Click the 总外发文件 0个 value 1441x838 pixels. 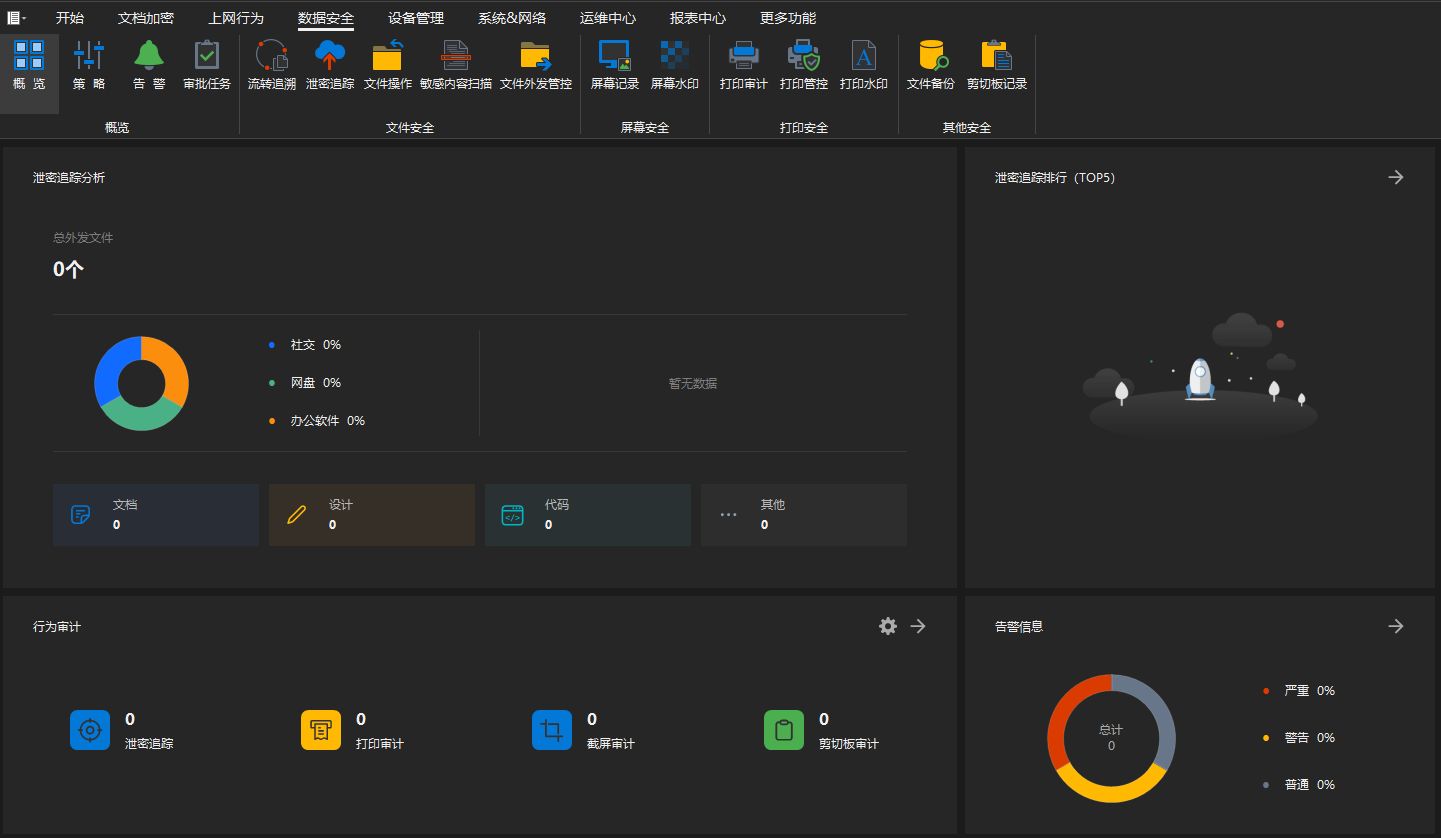68,269
